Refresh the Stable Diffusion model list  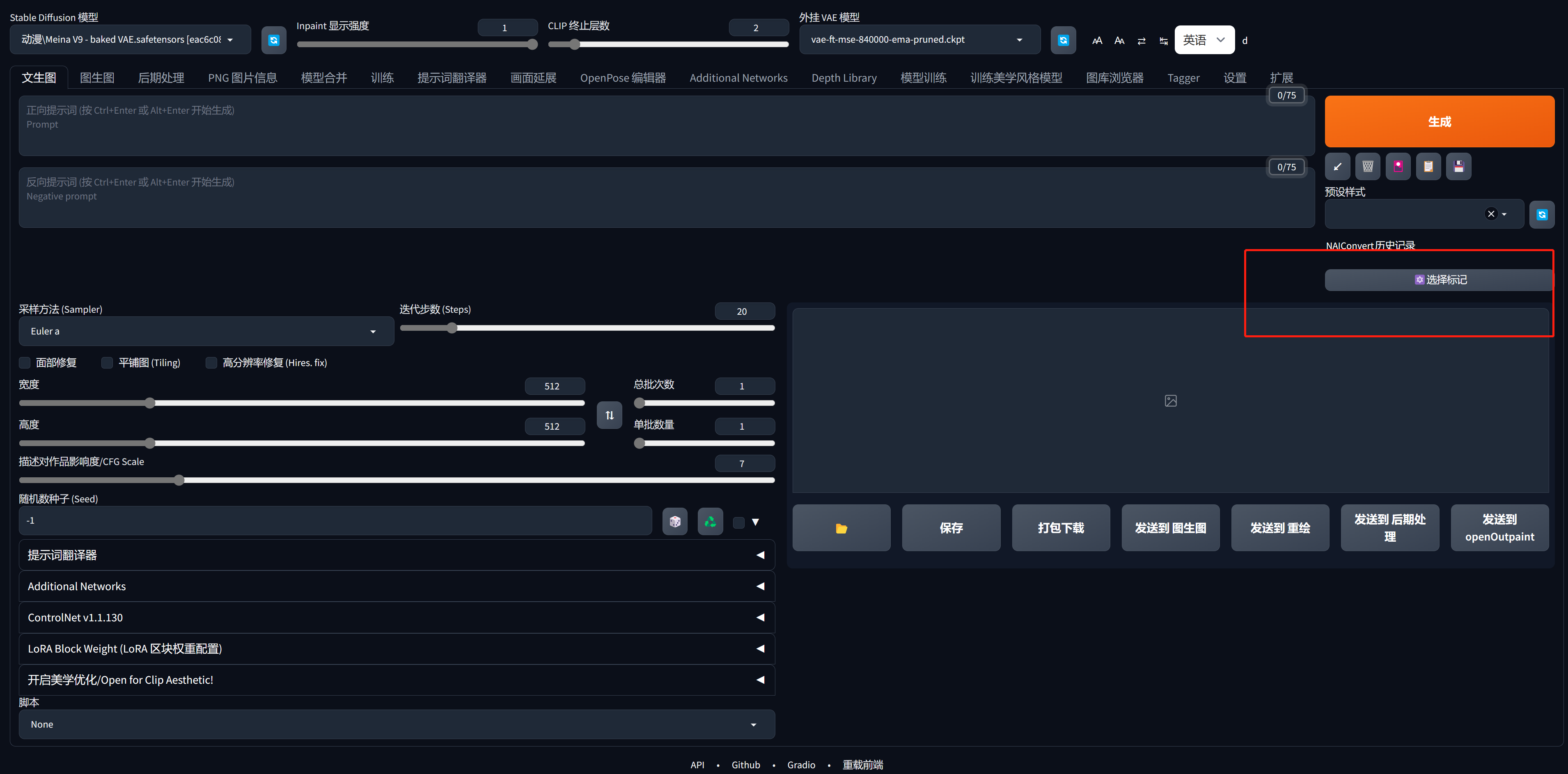pos(274,40)
